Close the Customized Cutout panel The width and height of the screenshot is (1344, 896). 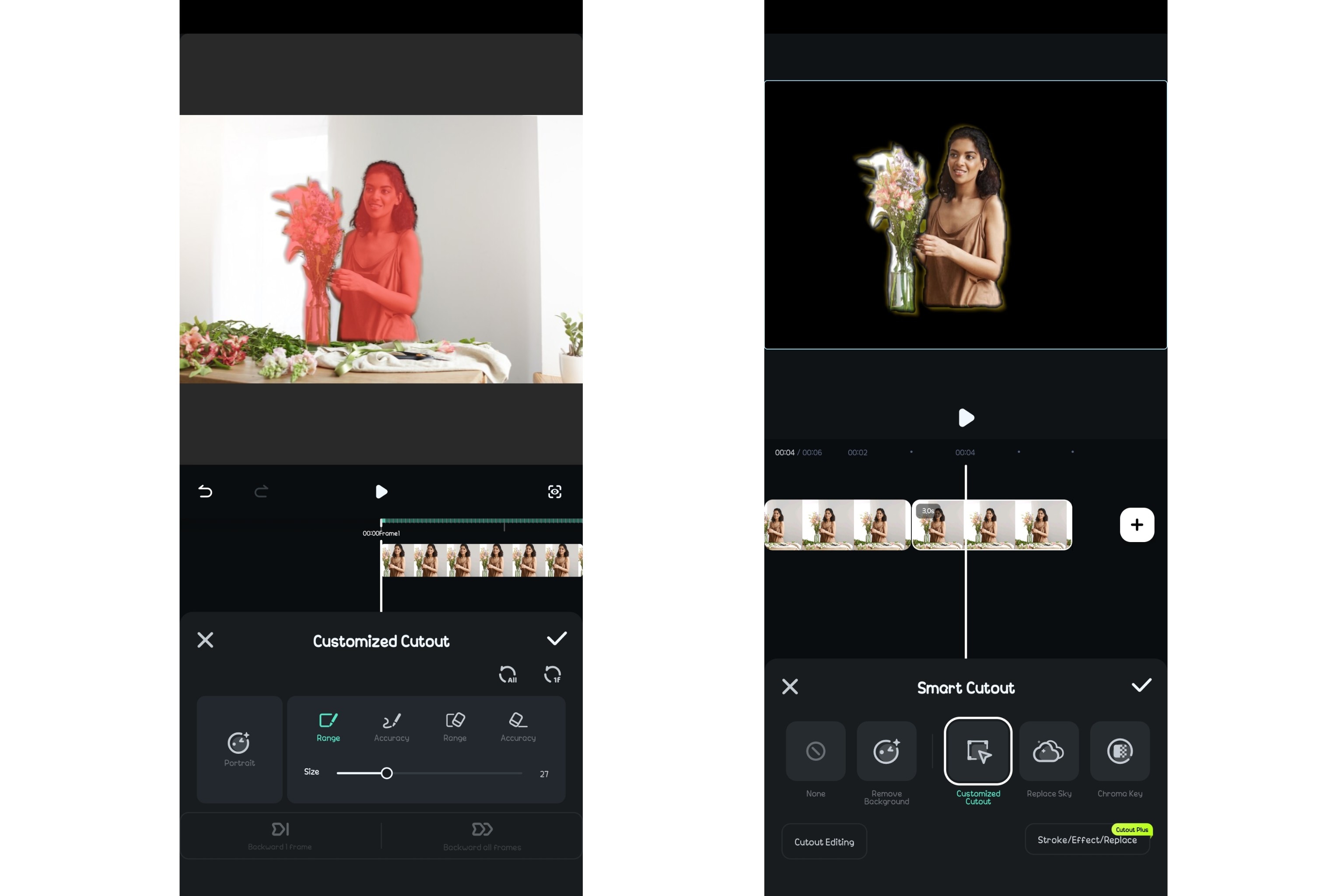tap(205, 640)
